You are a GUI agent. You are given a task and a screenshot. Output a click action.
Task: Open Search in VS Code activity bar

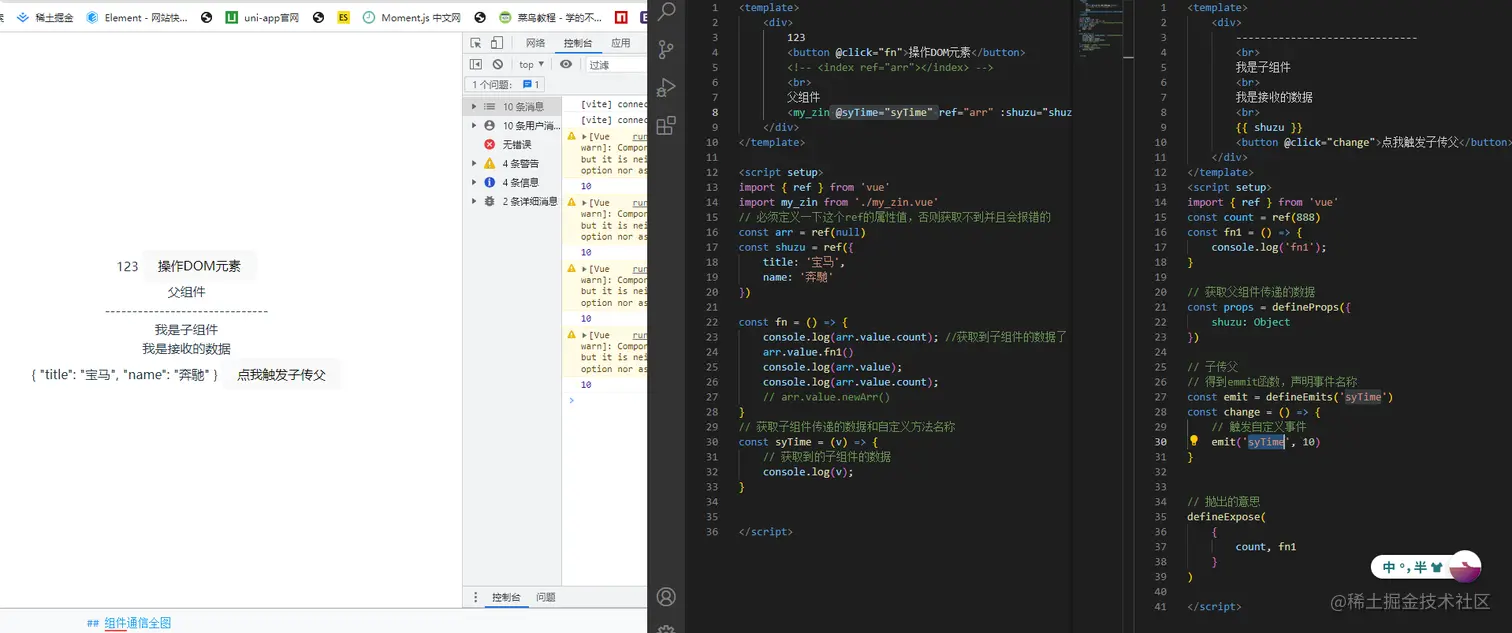coord(666,12)
